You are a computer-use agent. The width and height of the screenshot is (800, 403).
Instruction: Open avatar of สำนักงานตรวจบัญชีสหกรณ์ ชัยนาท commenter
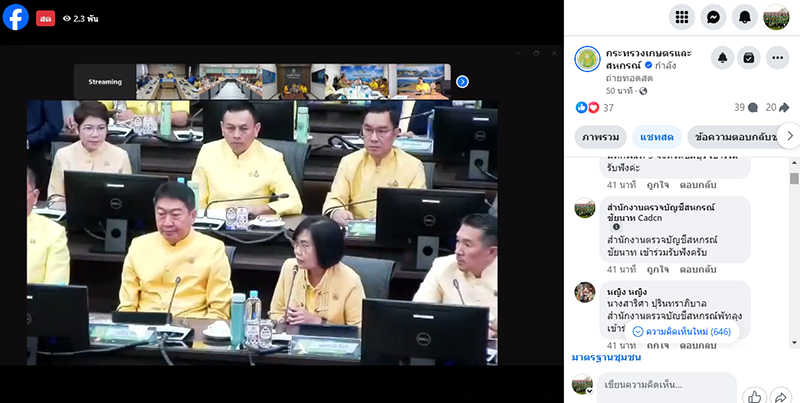(x=585, y=208)
